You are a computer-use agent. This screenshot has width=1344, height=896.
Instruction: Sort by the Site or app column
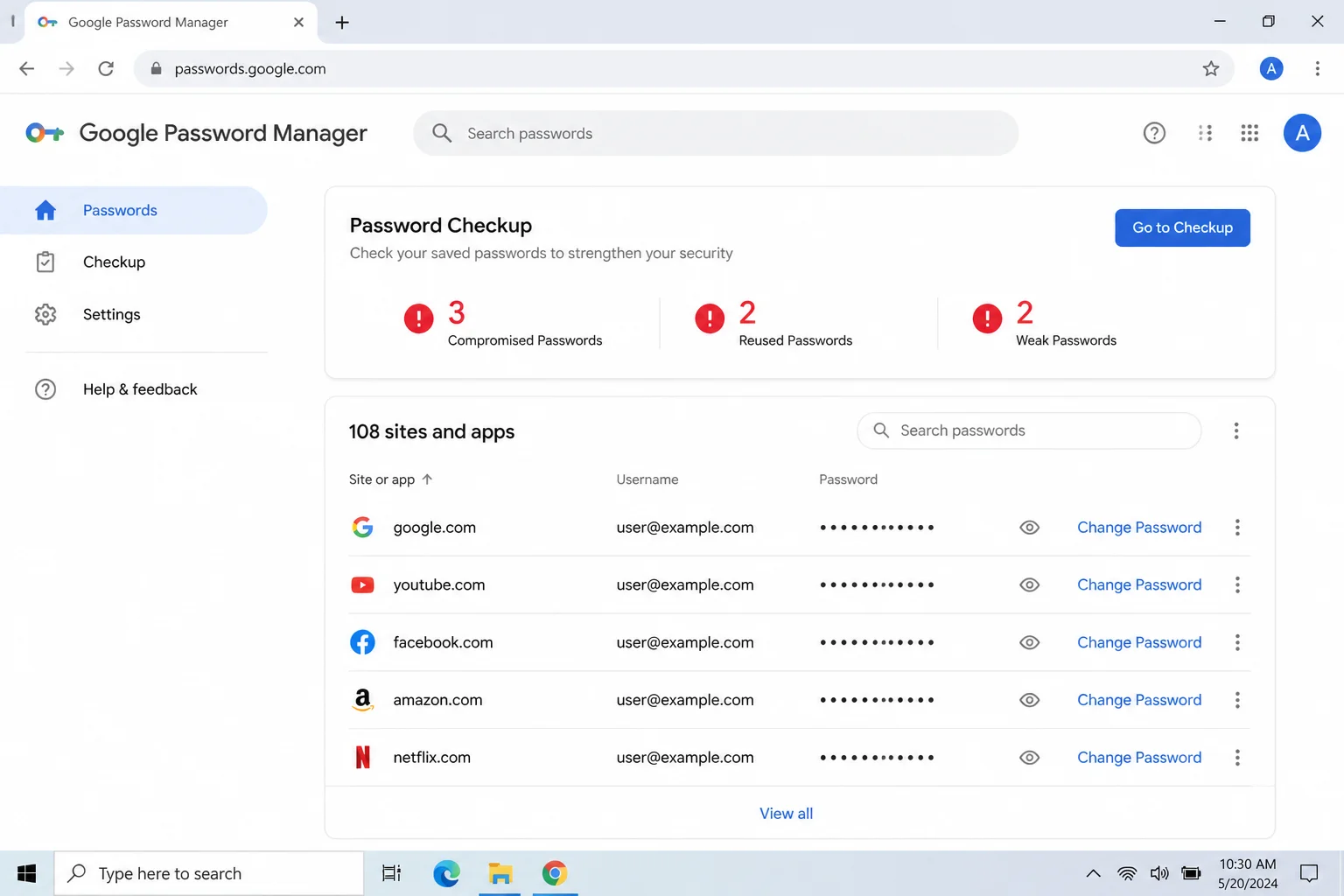pos(390,479)
